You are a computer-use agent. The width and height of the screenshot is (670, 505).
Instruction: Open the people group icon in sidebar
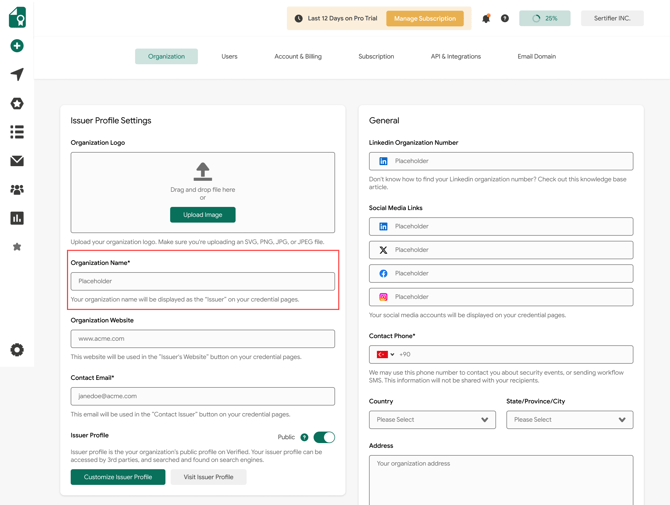pyautogui.click(x=17, y=189)
